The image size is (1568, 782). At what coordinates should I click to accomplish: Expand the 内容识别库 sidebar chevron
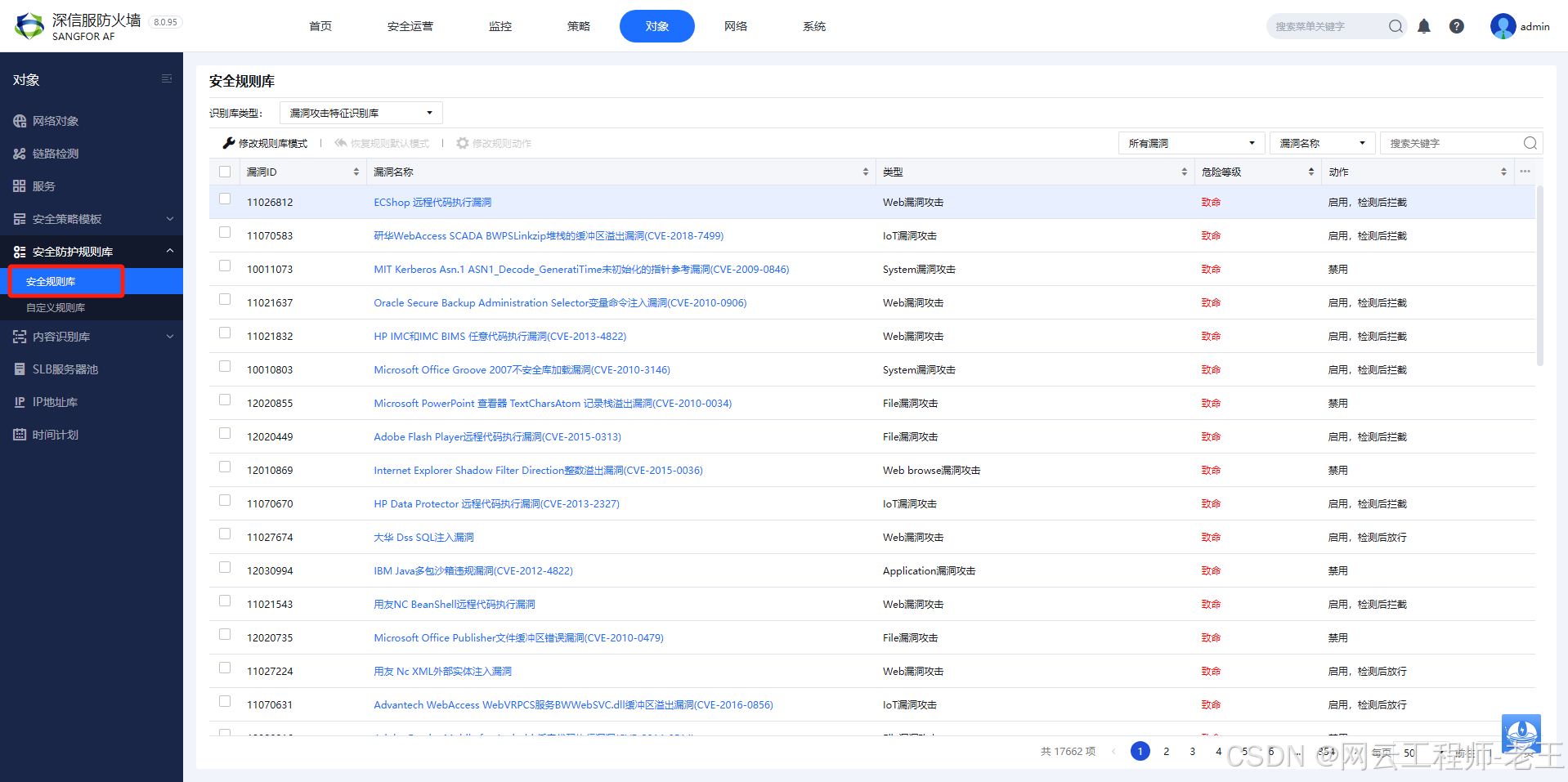(x=170, y=337)
